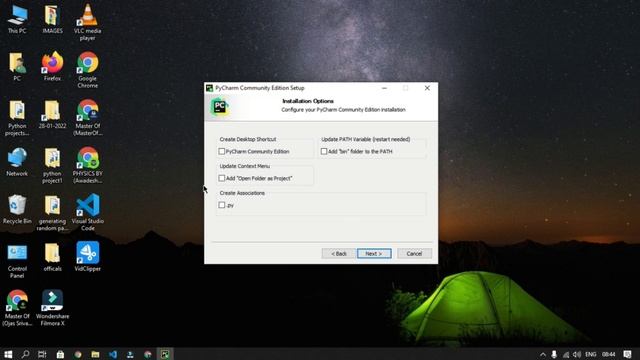Select the PyCharm installer taskbar icon

tap(165, 354)
